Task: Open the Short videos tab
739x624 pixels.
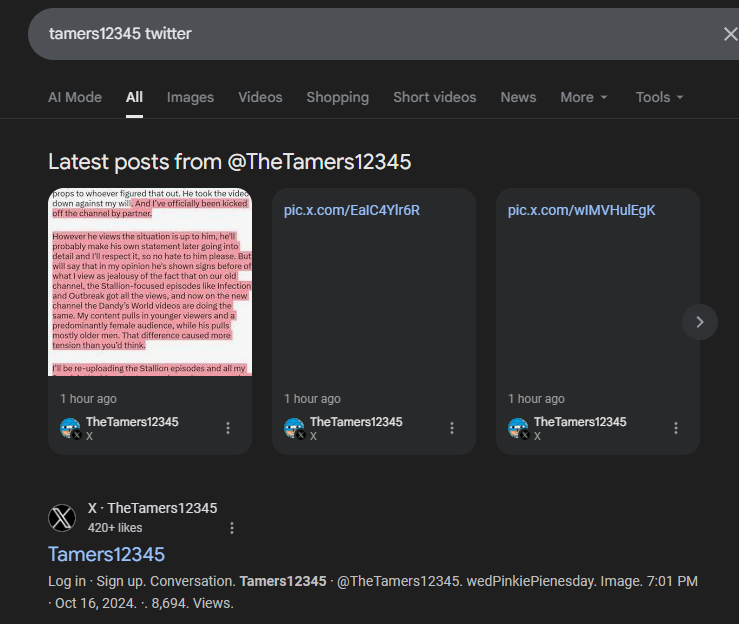Action: click(435, 97)
